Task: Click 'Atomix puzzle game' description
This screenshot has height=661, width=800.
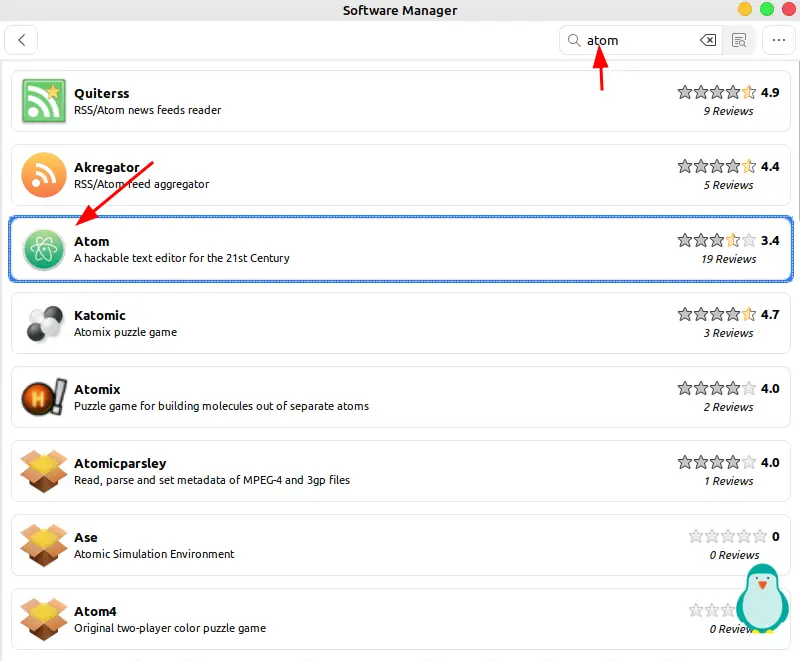Action: (126, 332)
